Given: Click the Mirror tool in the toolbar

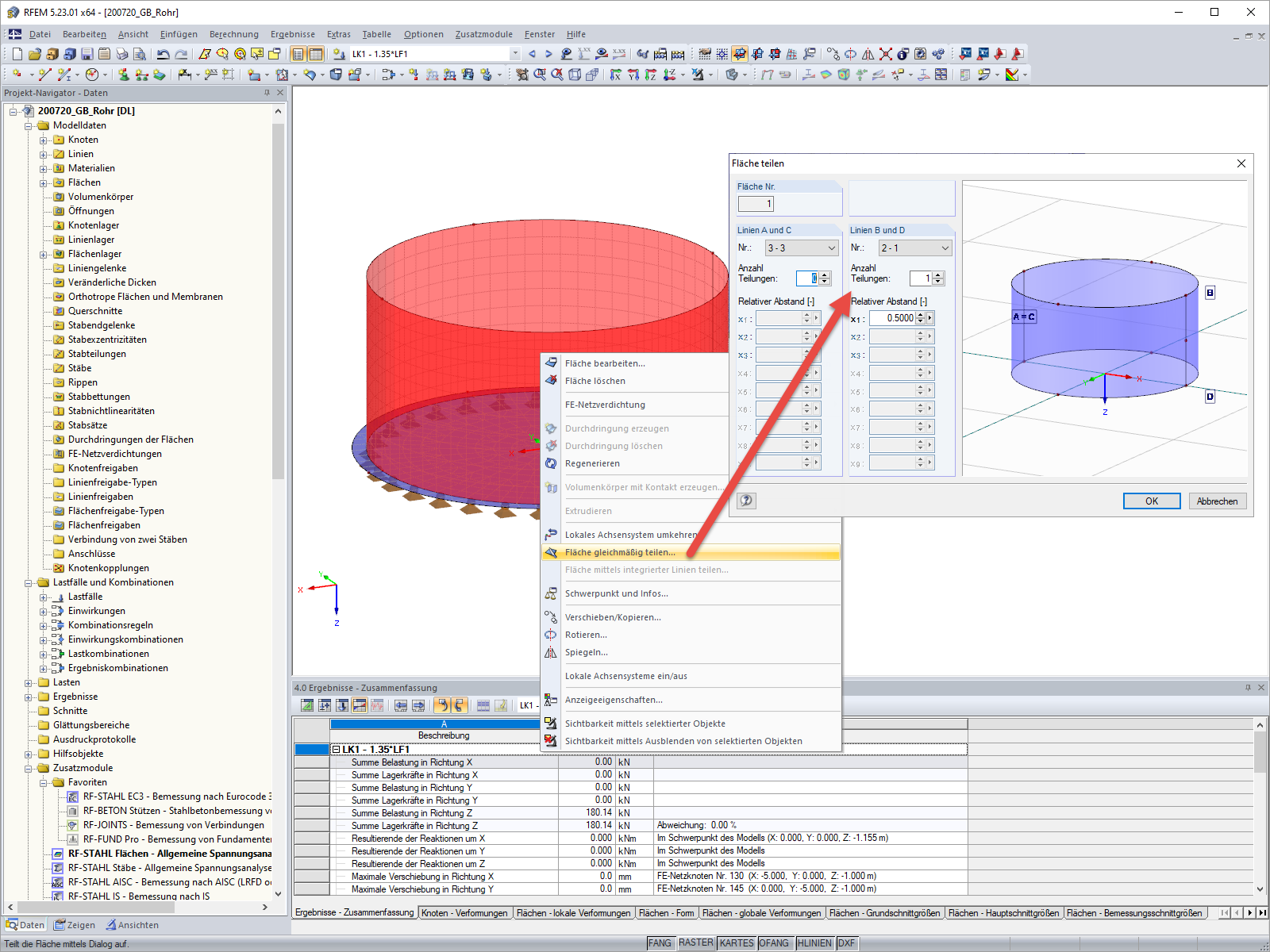Looking at the screenshot, I should [868, 54].
